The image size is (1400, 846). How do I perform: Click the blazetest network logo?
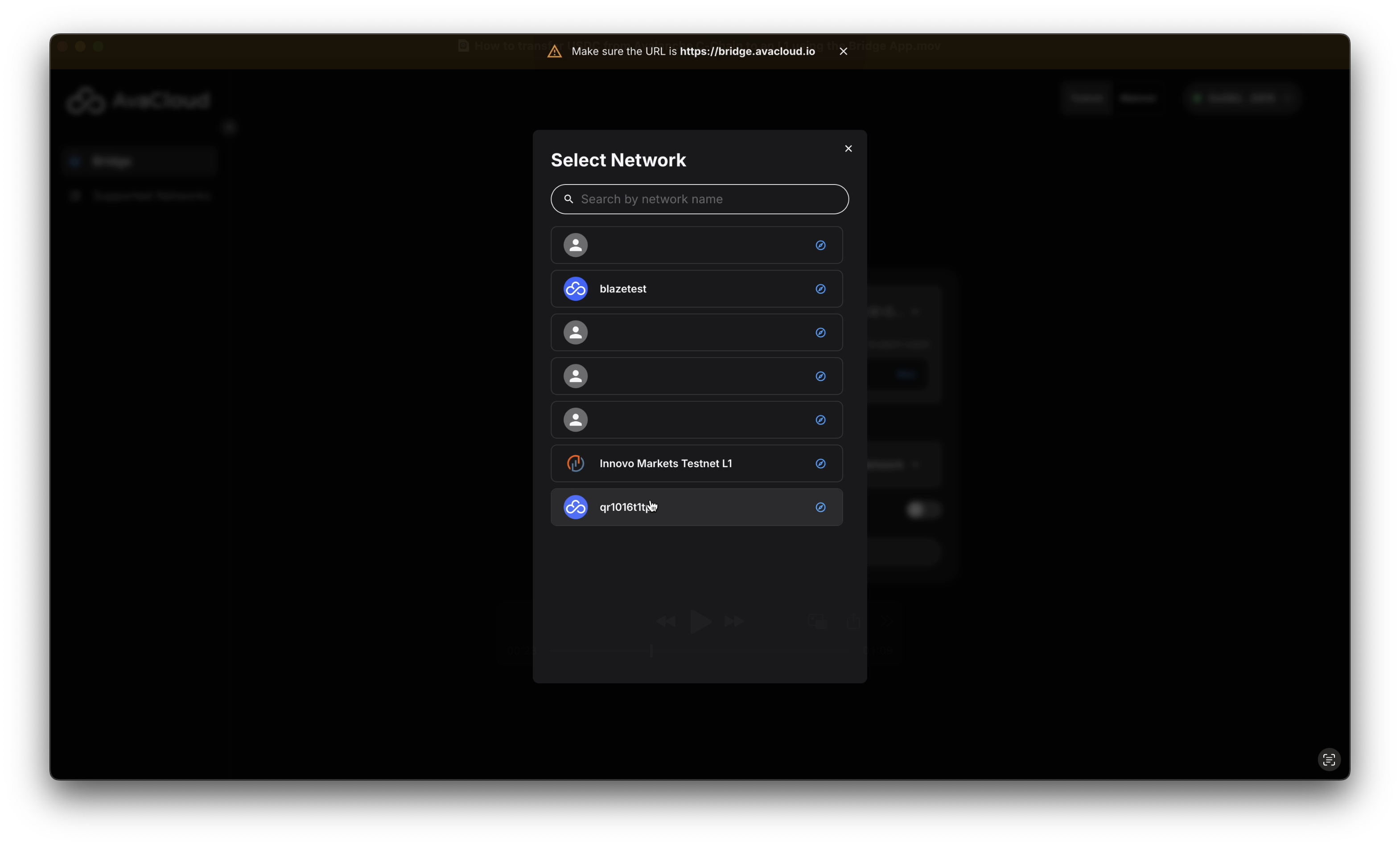coord(575,289)
